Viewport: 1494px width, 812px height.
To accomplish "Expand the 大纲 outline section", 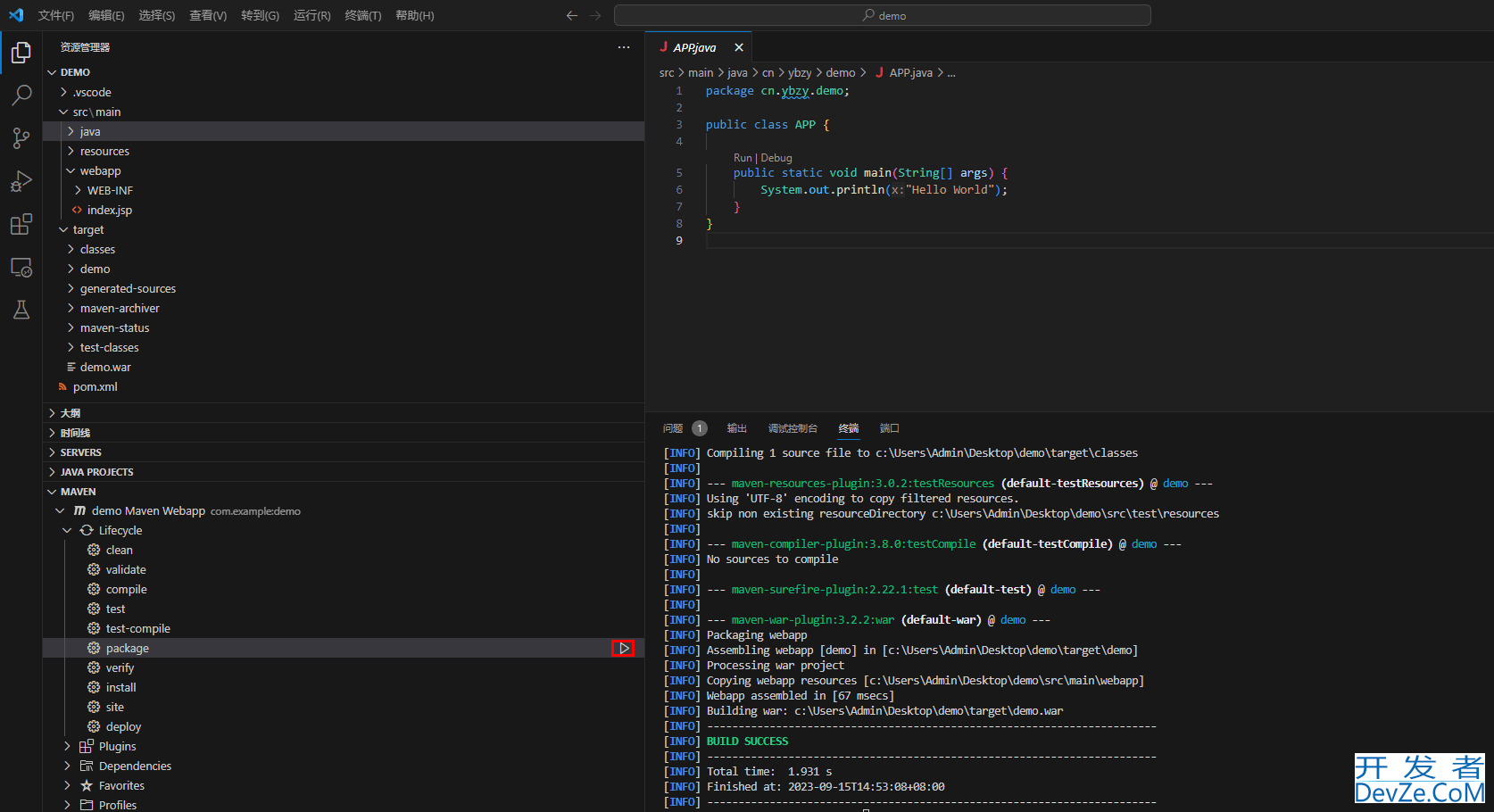I will (x=52, y=413).
